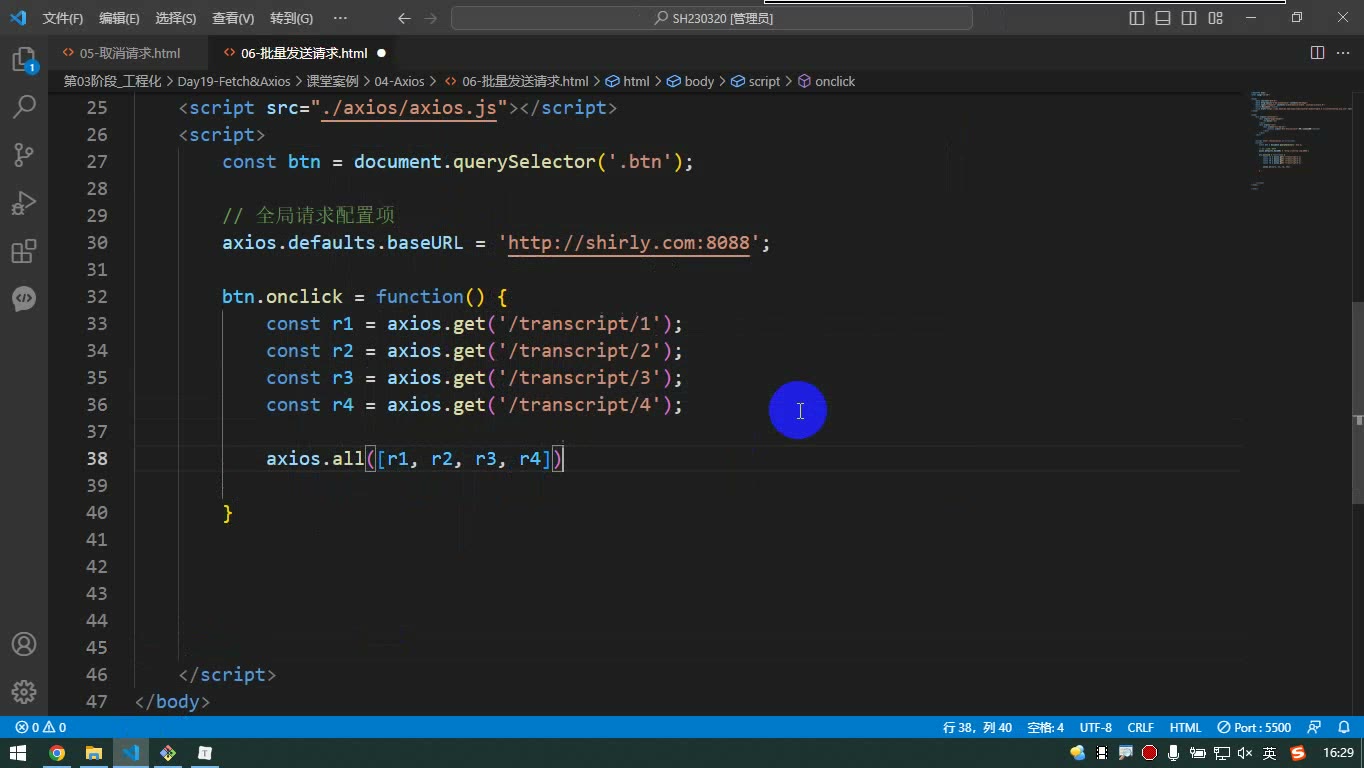
Task: Open the Accounts icon in activity bar
Action: click(24, 644)
